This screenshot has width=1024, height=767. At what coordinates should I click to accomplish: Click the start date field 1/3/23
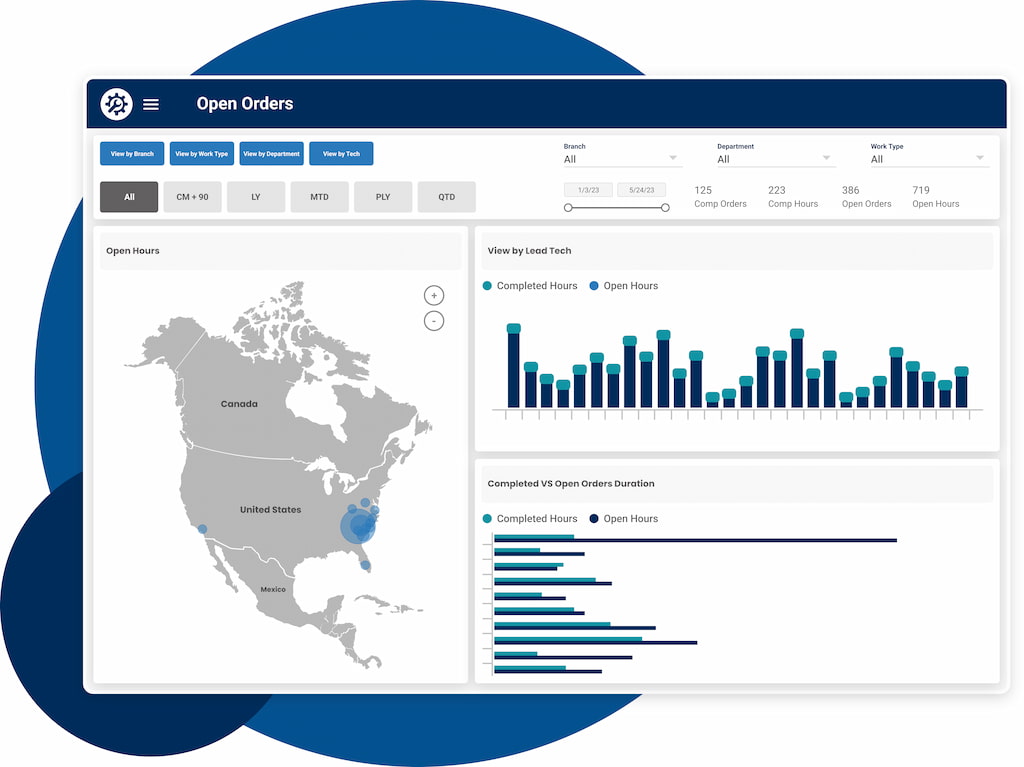point(588,190)
